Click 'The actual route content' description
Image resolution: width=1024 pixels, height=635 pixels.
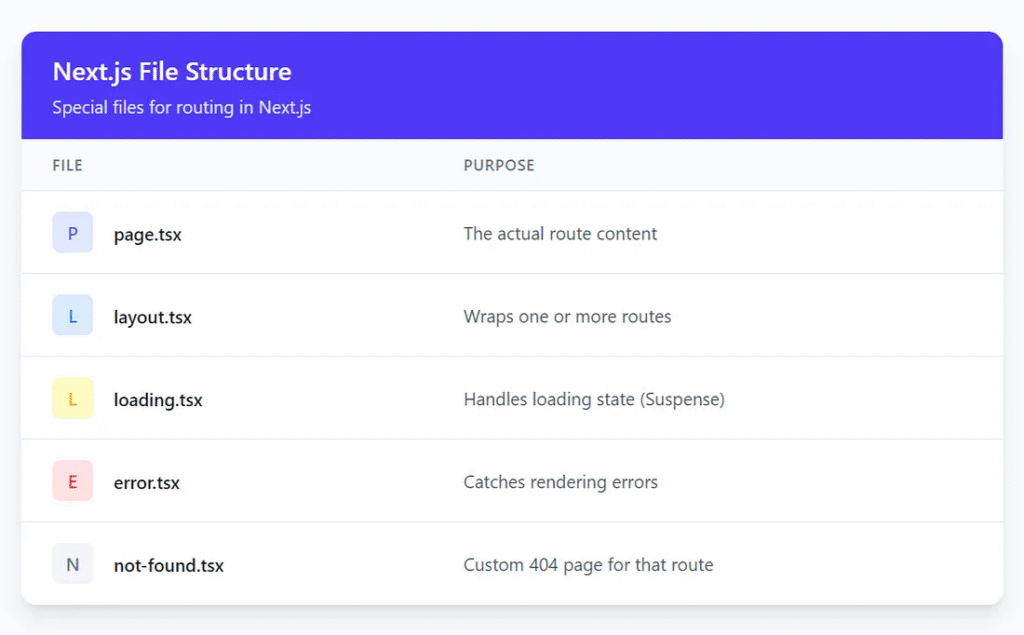point(560,234)
